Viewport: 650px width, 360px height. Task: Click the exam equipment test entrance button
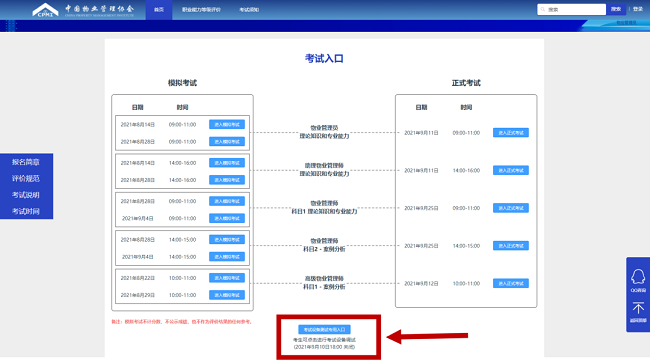point(324,329)
